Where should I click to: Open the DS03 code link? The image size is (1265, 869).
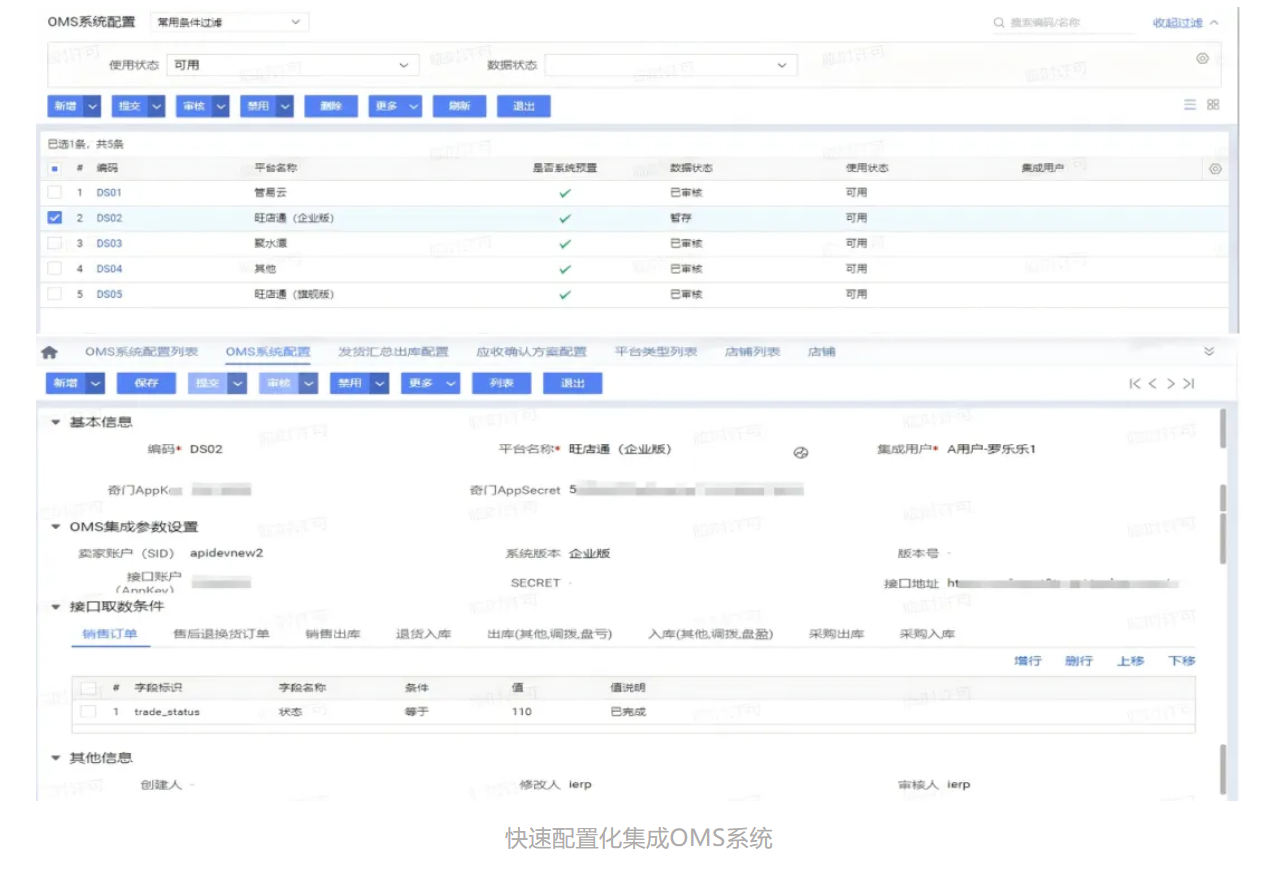(109, 243)
